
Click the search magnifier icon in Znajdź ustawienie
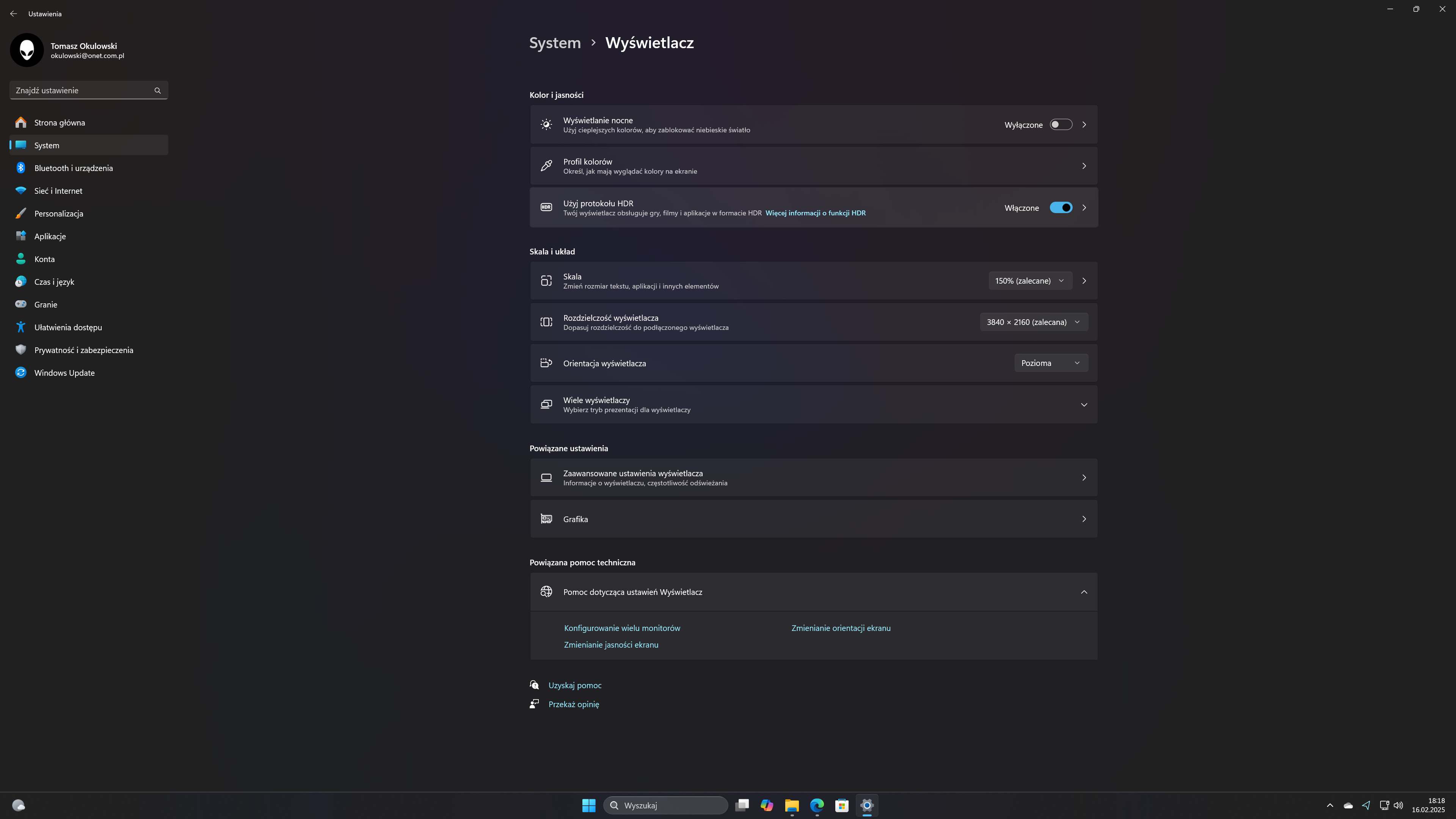[158, 91]
